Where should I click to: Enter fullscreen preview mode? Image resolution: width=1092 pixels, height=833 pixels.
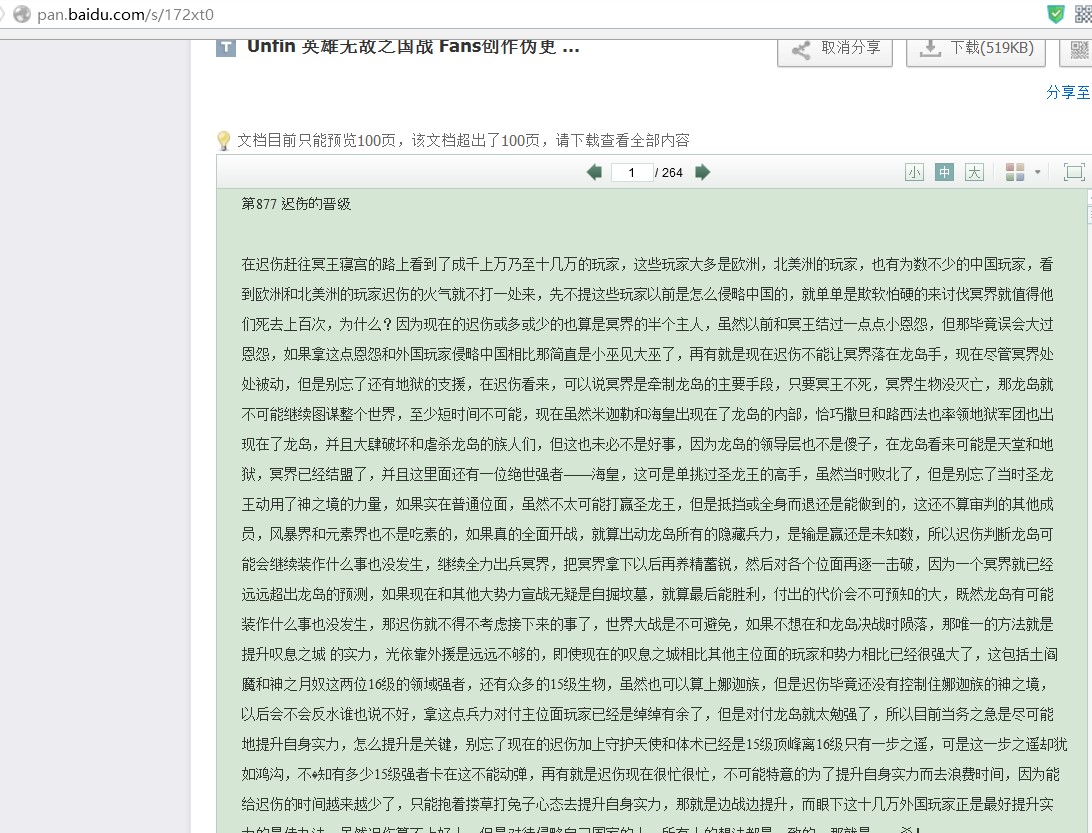pyautogui.click(x=1074, y=172)
